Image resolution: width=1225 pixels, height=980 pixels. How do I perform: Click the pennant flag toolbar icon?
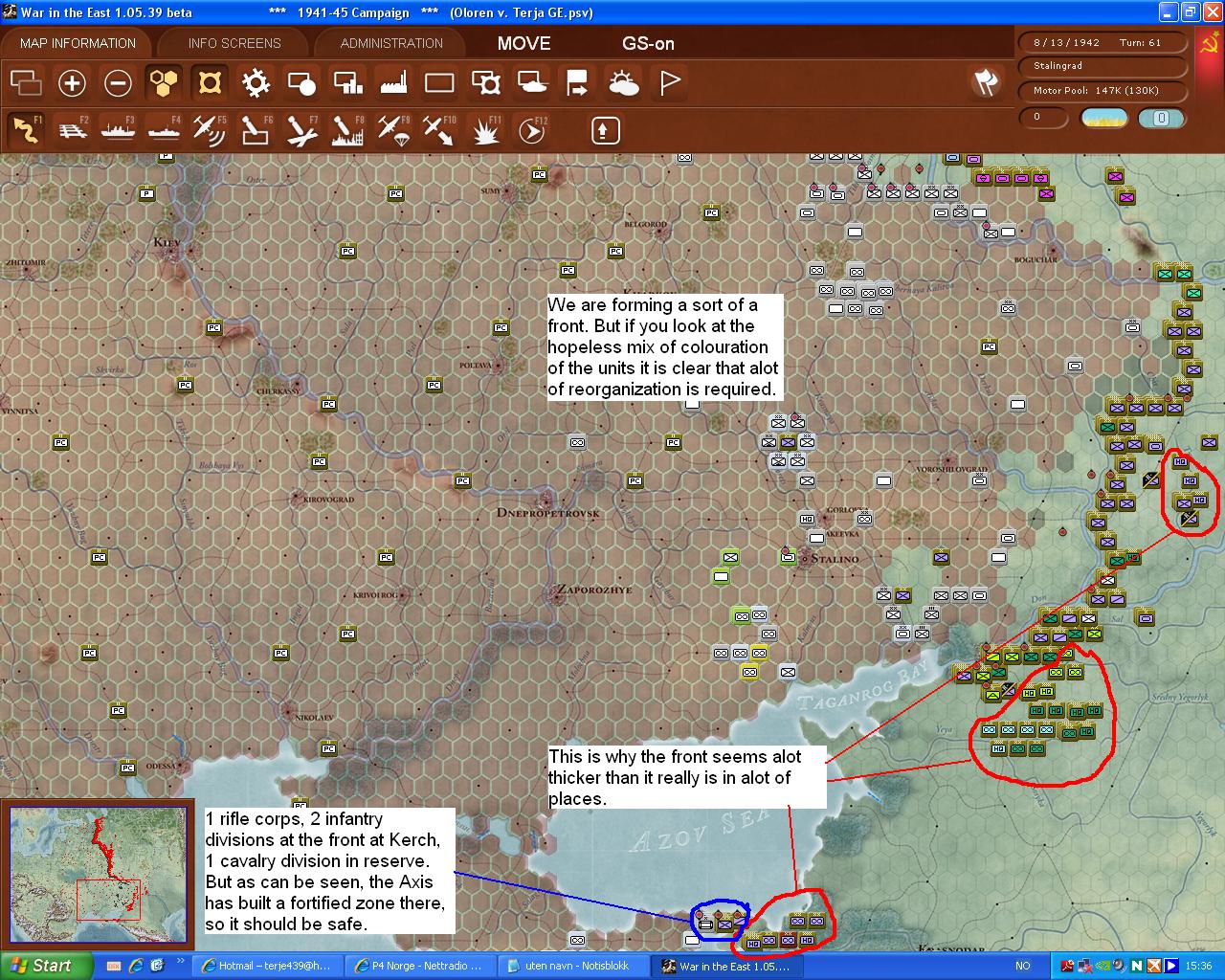669,83
